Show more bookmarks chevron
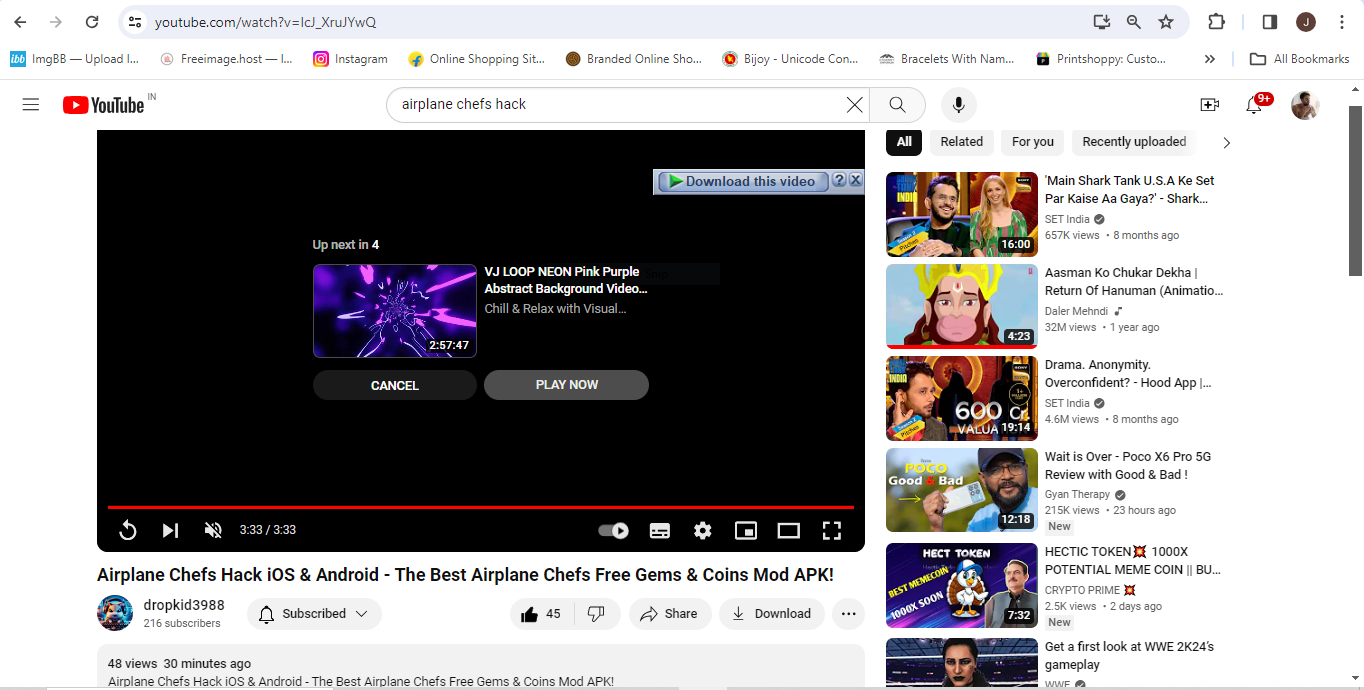Viewport: 1364px width, 690px height. (x=1209, y=59)
